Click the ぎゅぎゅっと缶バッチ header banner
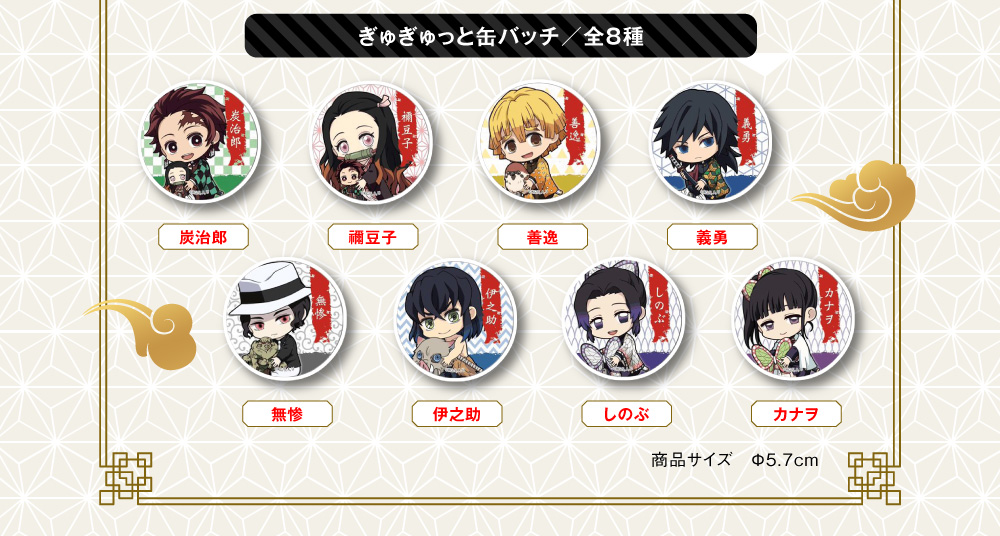 pyautogui.click(x=501, y=36)
